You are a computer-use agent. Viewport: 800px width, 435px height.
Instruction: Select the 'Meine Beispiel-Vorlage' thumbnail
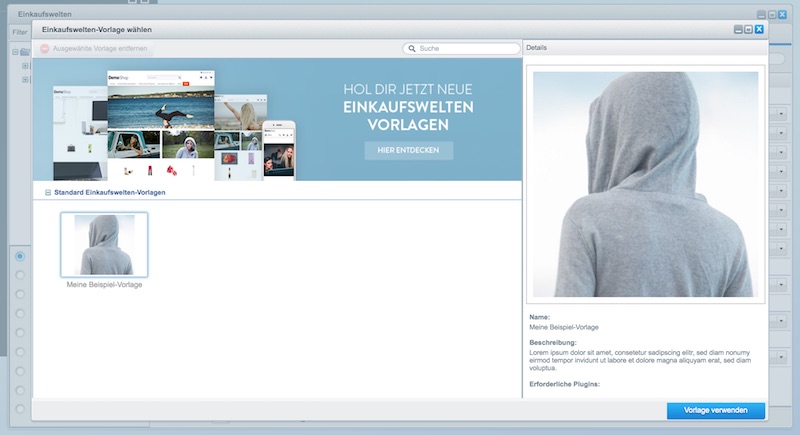tap(104, 244)
